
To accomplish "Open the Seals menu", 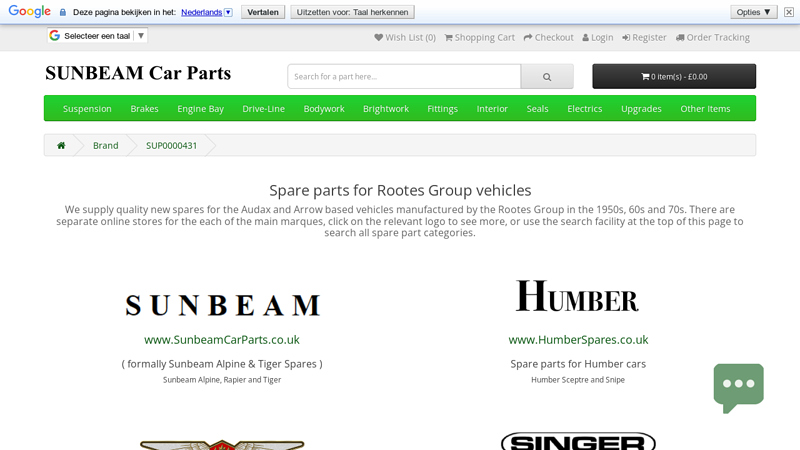I will click(537, 109).
